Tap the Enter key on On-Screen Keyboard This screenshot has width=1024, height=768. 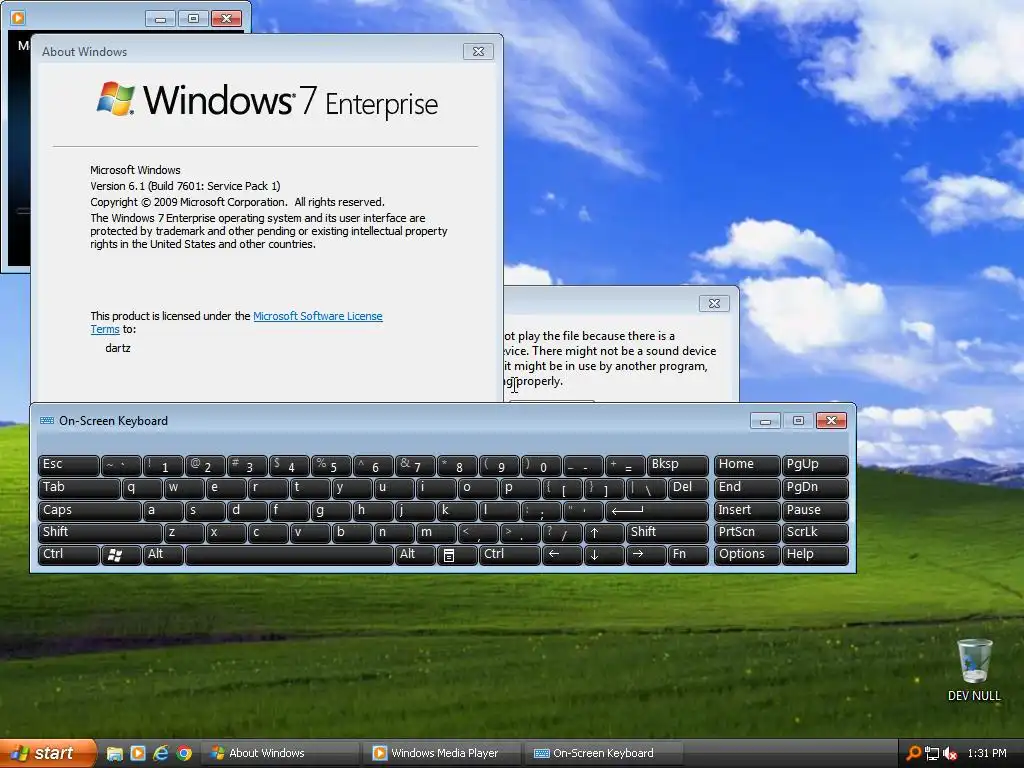657,511
